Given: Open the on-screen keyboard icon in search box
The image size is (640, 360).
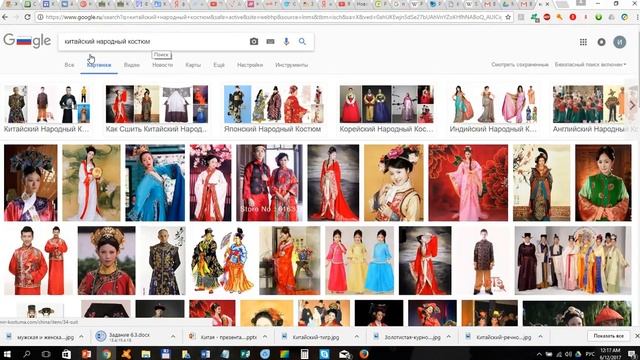Looking at the screenshot, I should (x=270, y=42).
